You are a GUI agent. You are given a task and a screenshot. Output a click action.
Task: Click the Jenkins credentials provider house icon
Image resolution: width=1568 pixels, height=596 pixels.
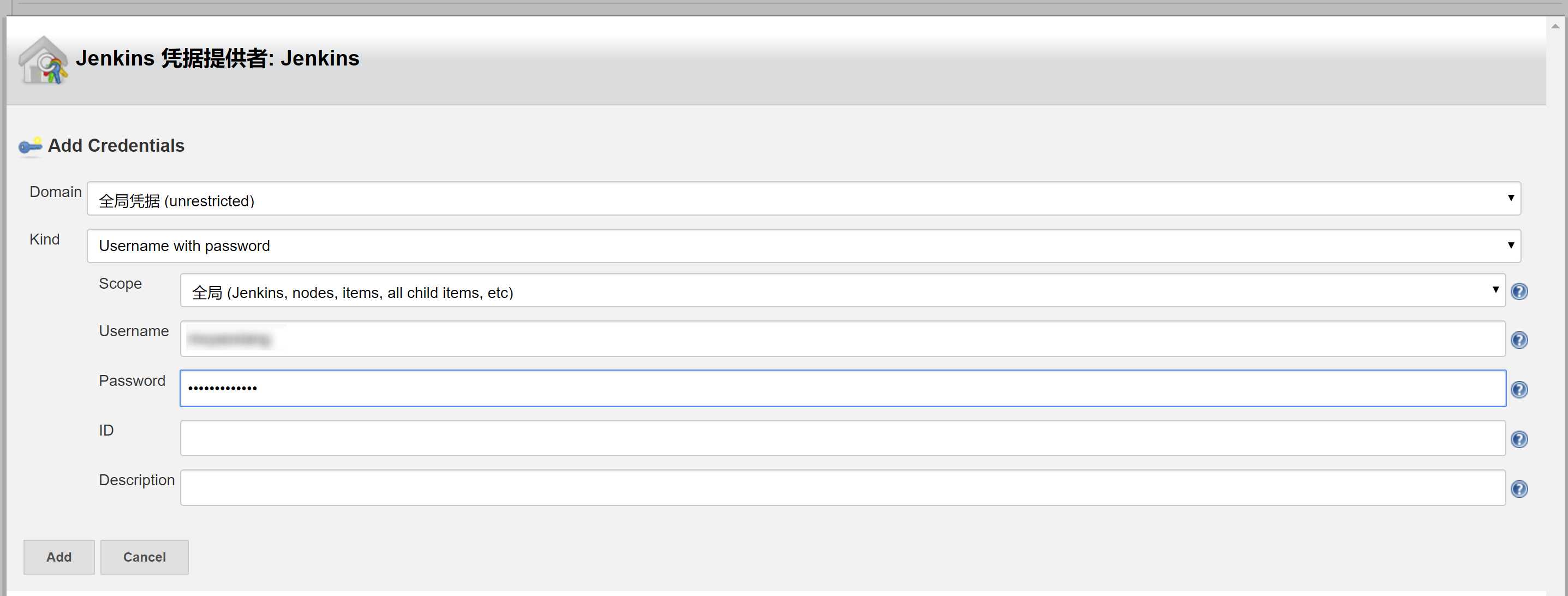click(43, 59)
